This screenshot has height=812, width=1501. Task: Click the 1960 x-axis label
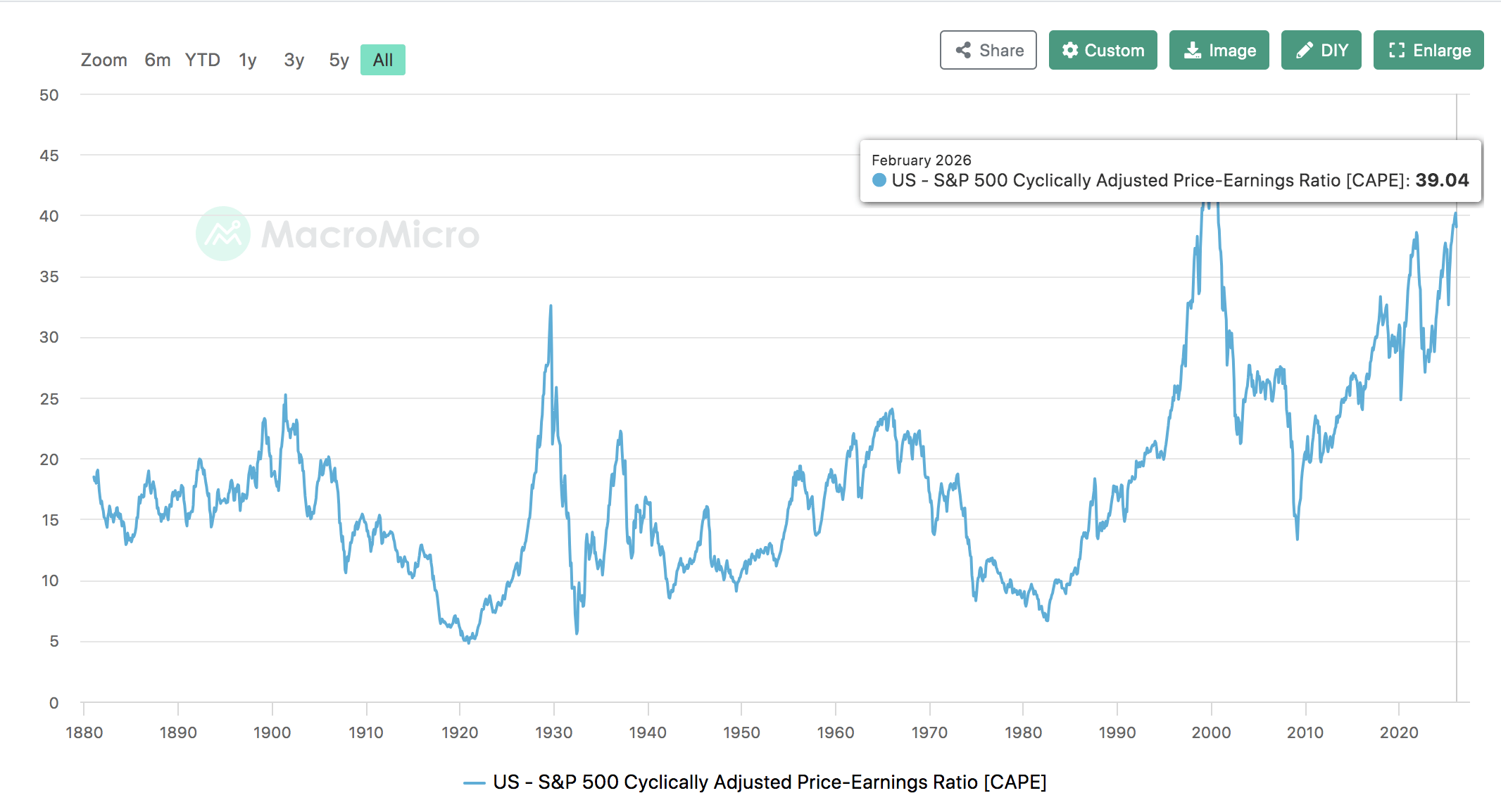pyautogui.click(x=835, y=732)
